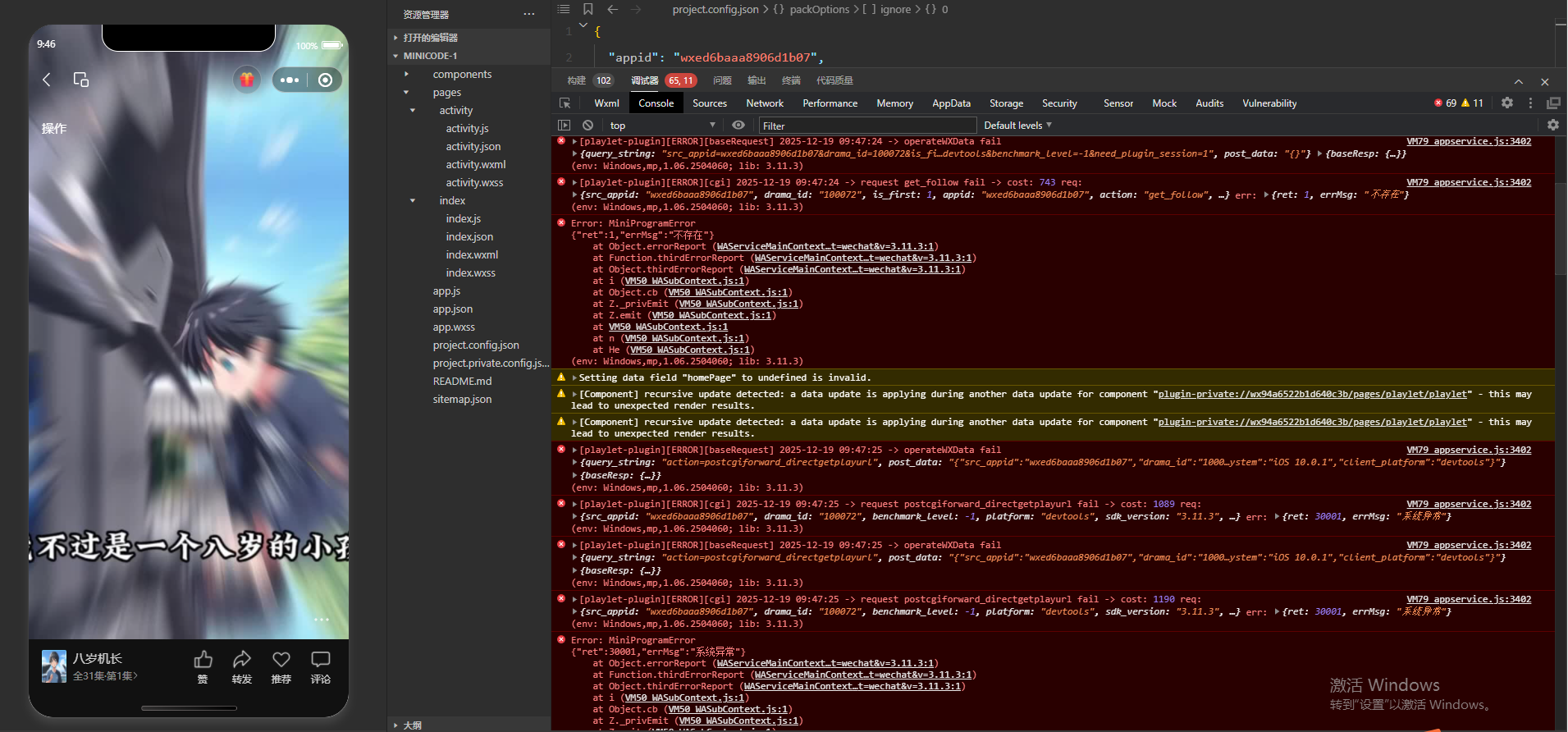Switch to the 问题 tab

coord(722,80)
